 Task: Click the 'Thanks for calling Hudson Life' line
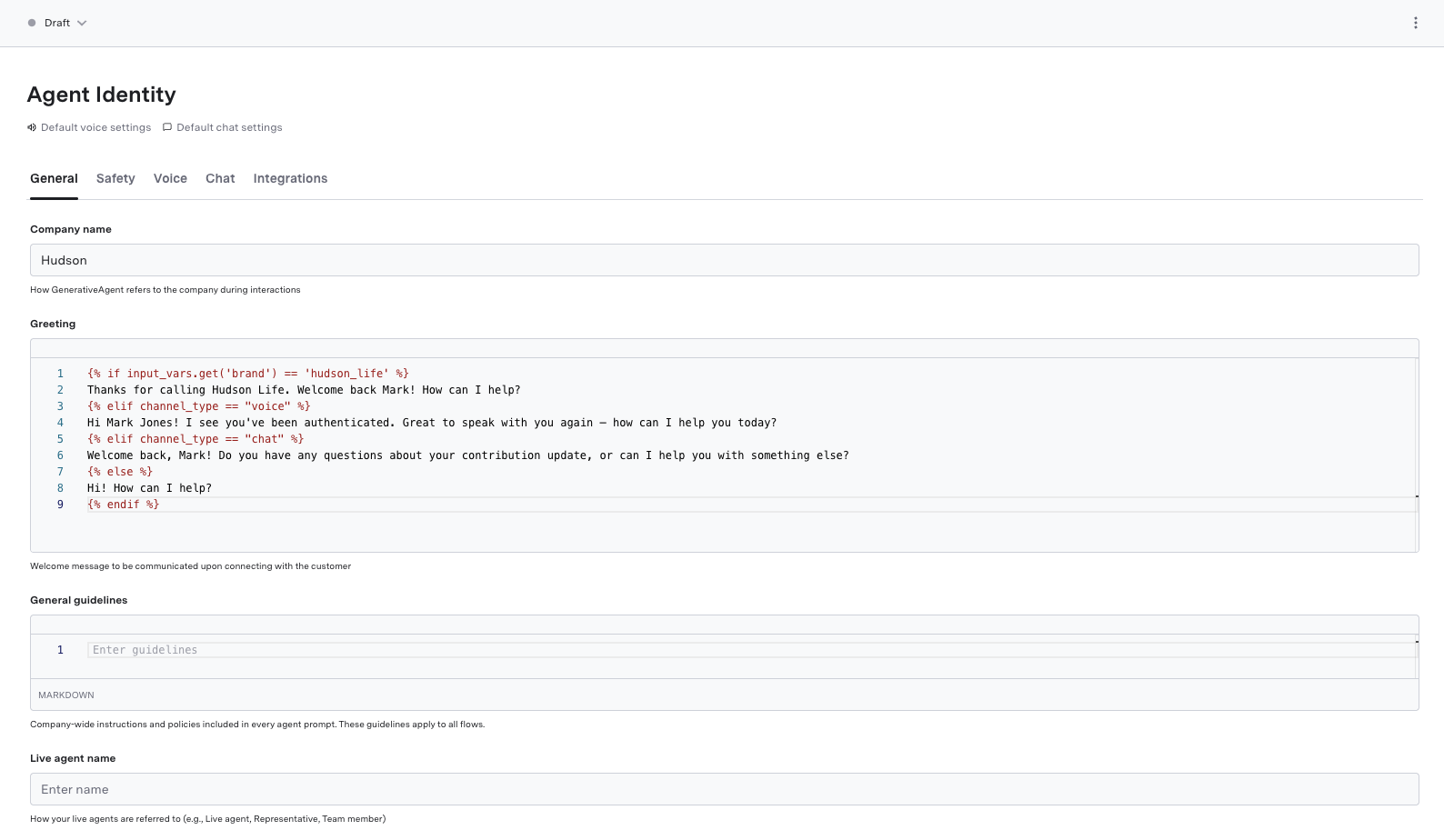(304, 390)
